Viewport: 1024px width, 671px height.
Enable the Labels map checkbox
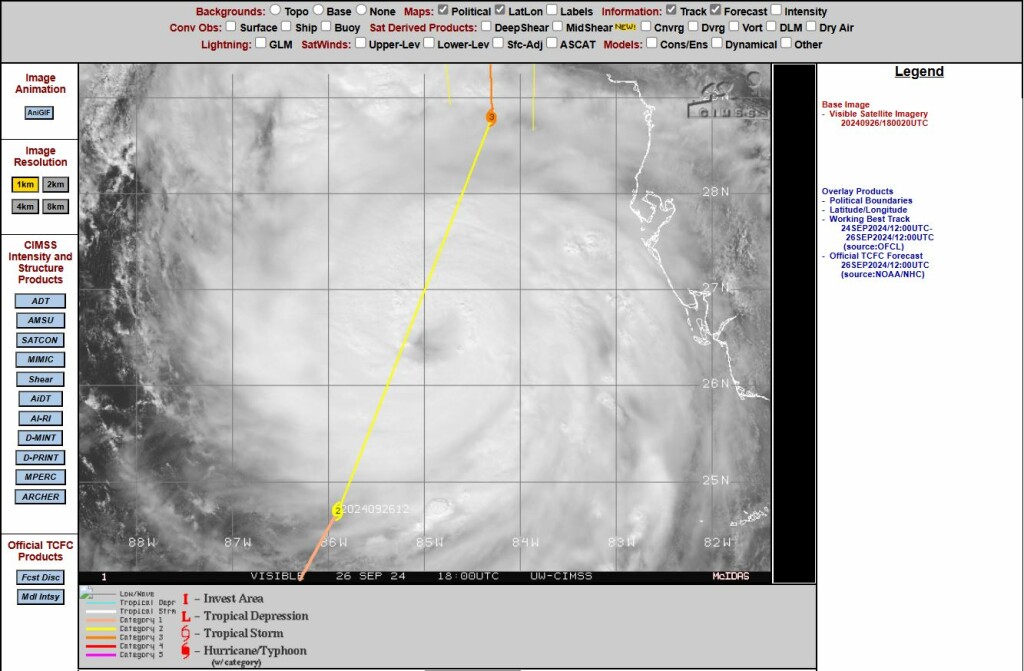(552, 11)
